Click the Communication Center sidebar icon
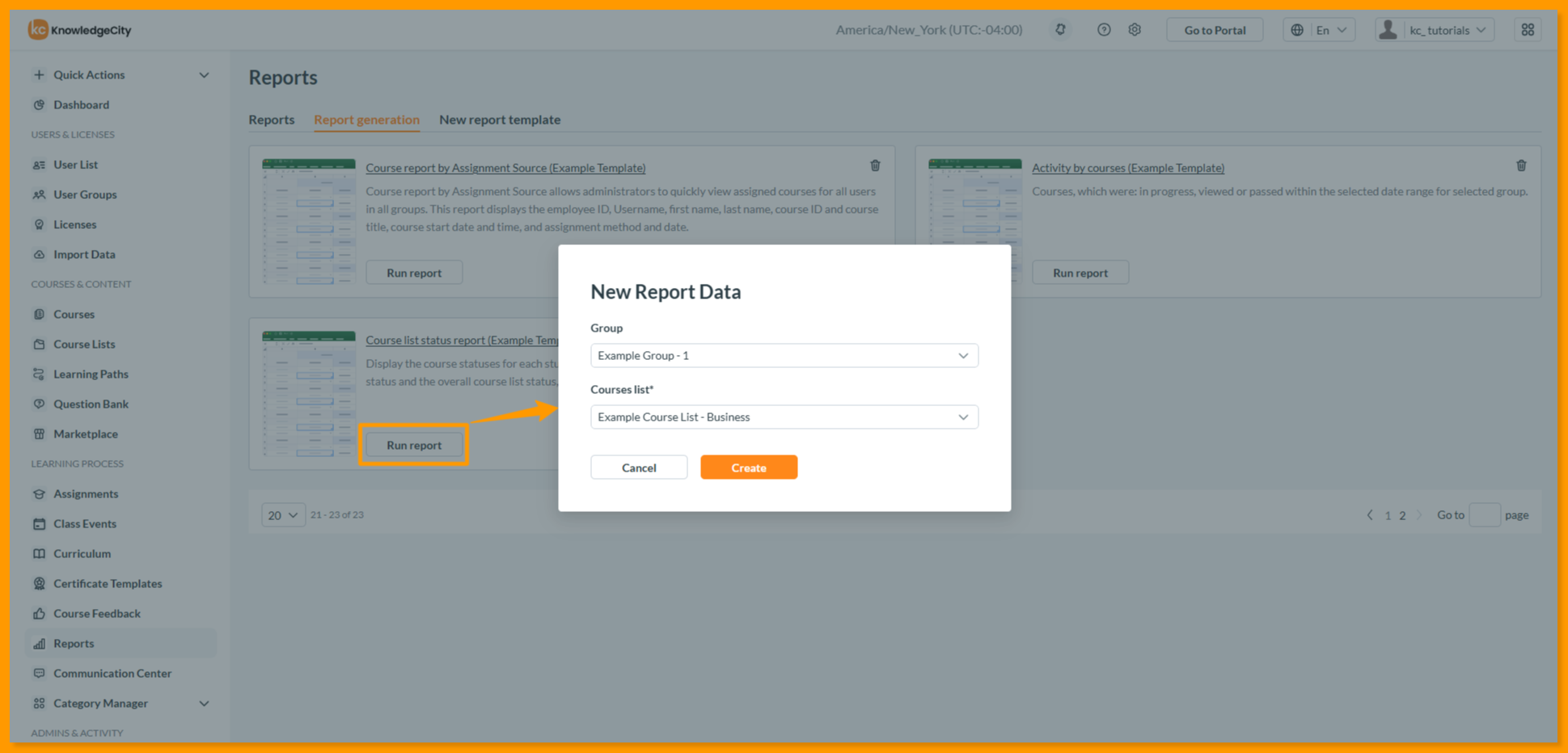Screen dimensions: 1568x753 [x=39, y=673]
